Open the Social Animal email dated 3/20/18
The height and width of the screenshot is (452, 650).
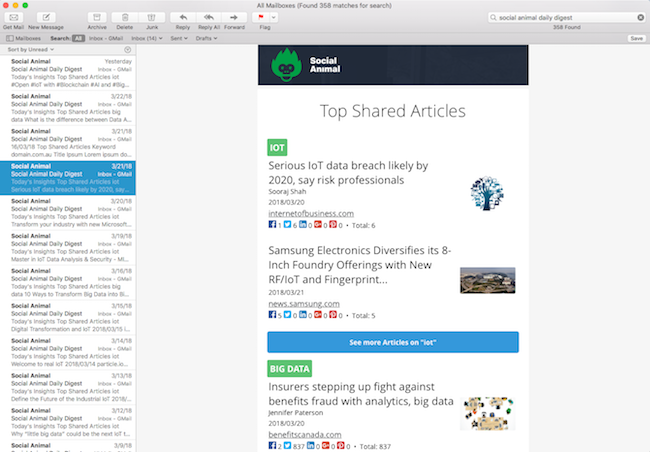pos(68,213)
